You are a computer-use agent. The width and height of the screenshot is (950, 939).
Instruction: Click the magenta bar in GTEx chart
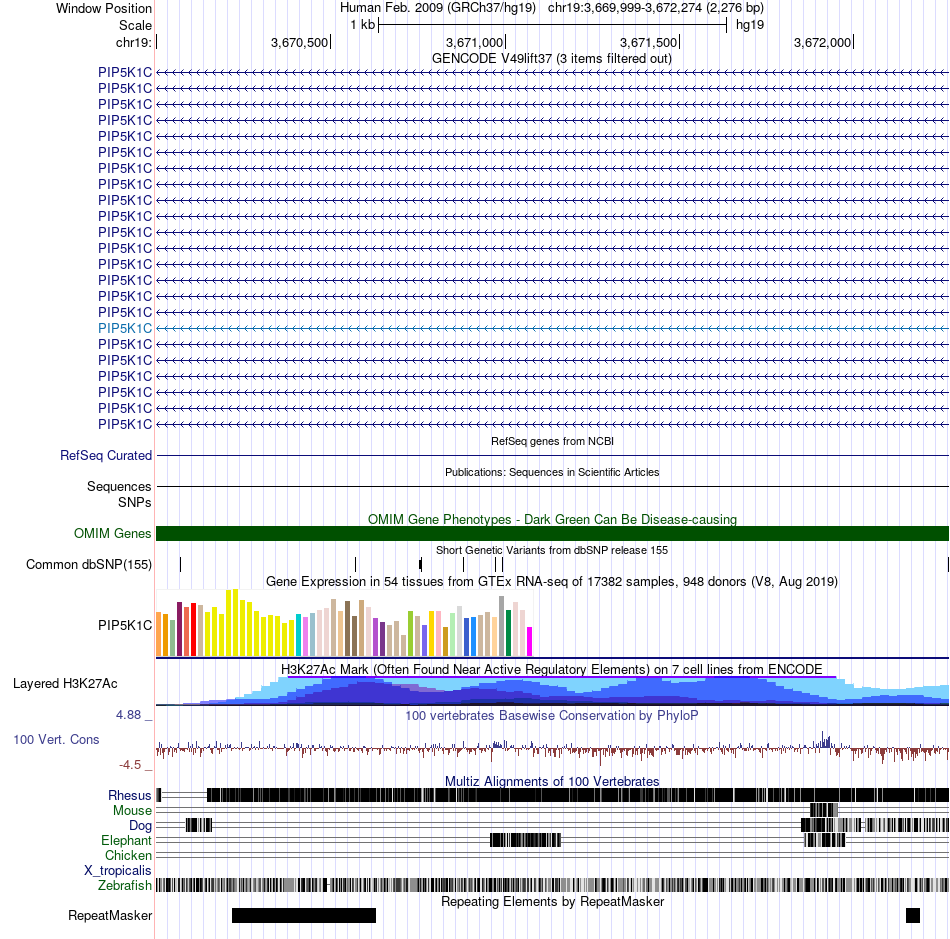tap(530, 642)
